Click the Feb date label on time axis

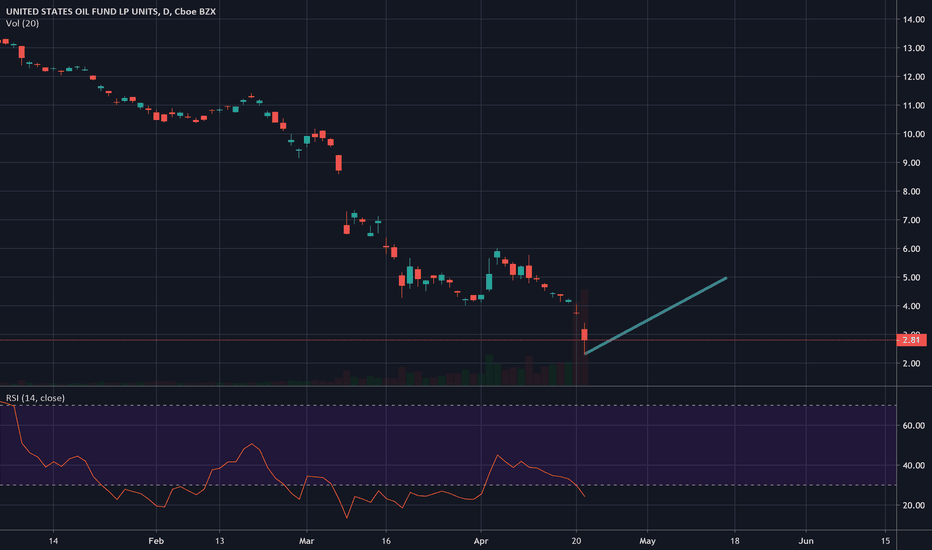point(156,541)
